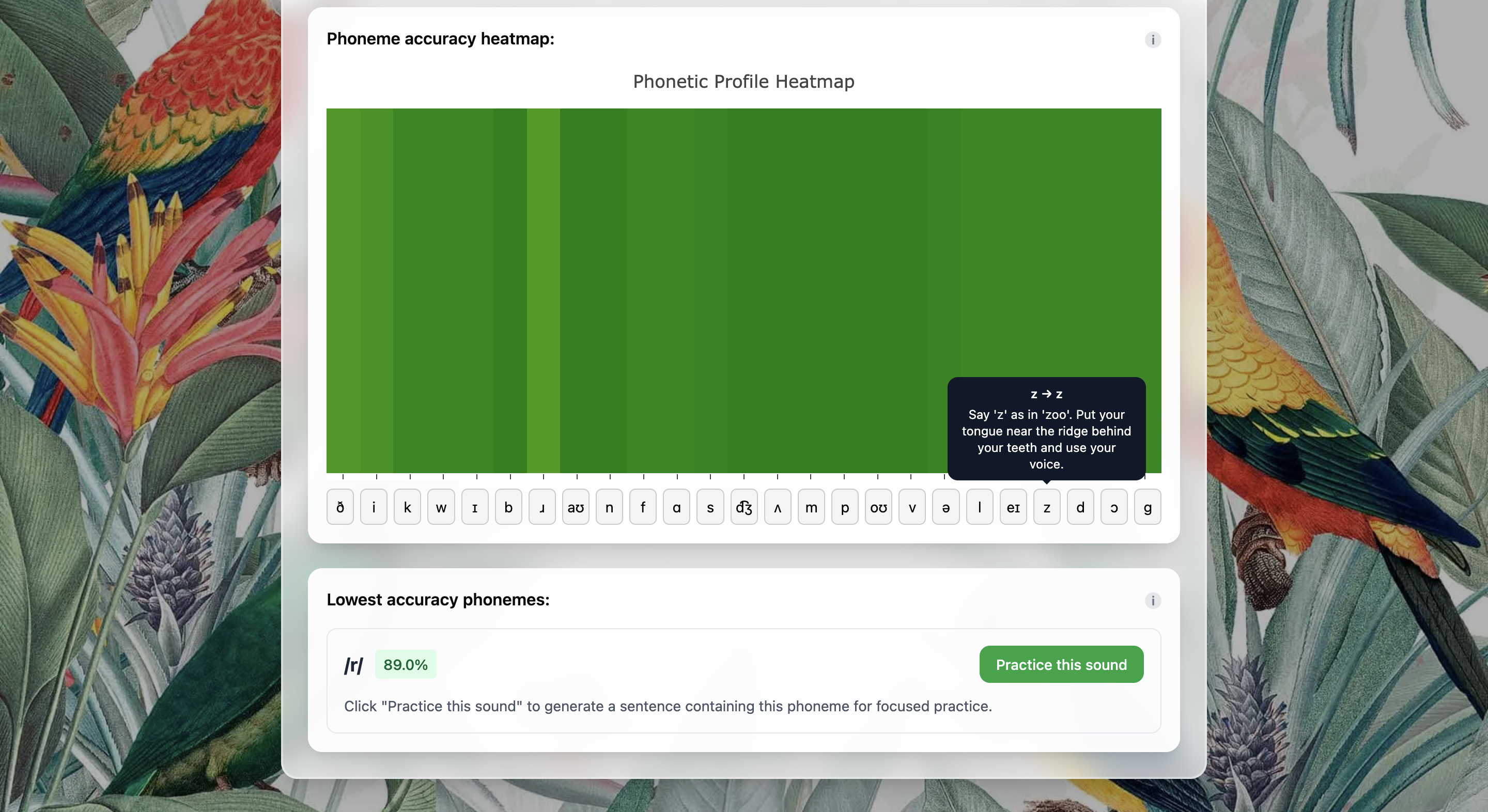Click the lowest accuracy phonemes info icon

(x=1152, y=600)
